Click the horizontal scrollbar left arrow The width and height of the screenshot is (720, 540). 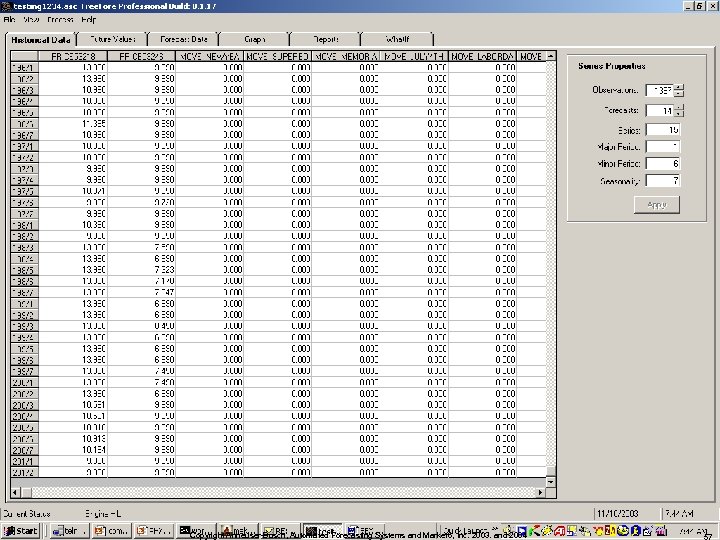[x=15, y=493]
